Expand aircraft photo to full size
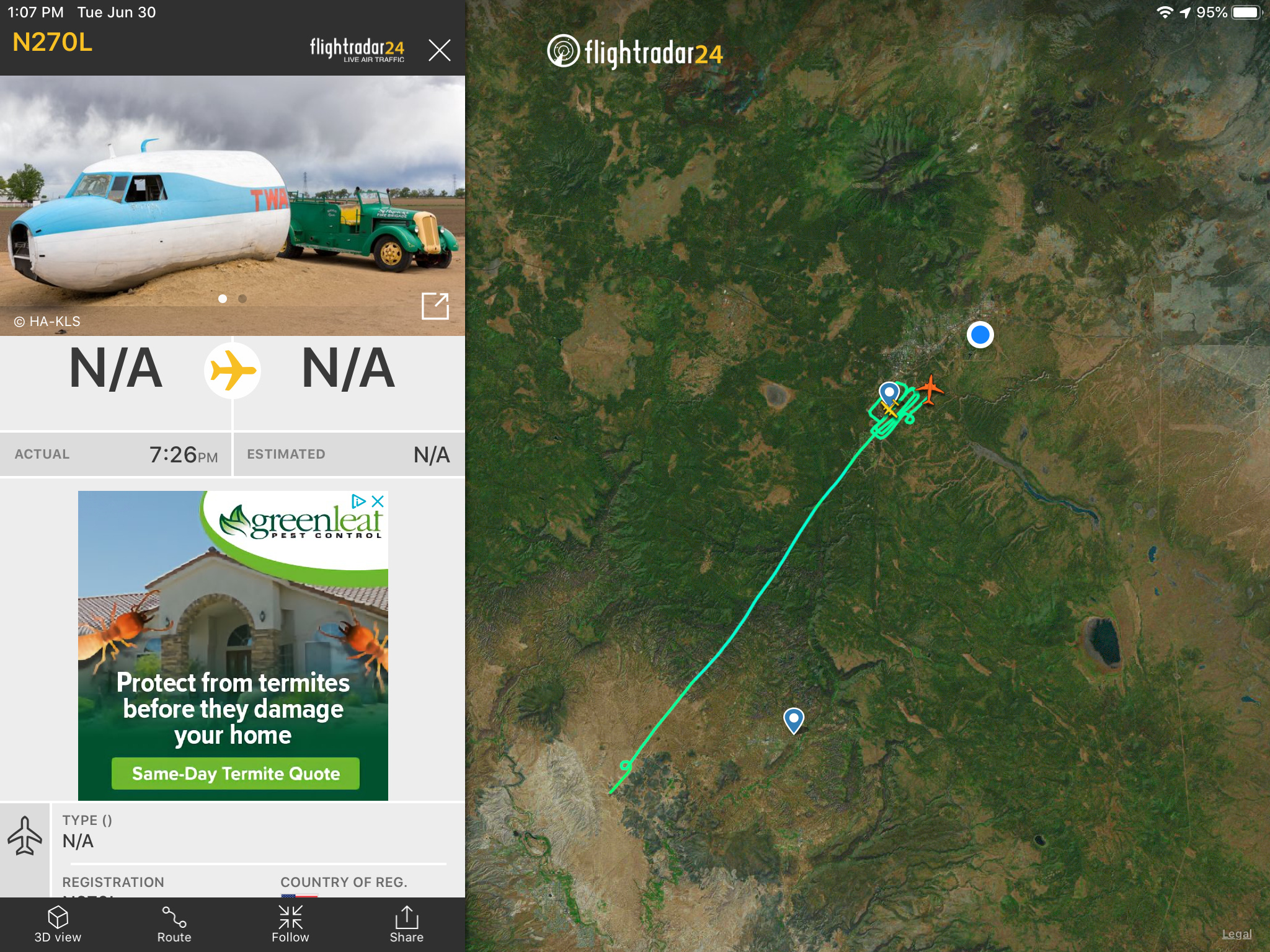 pyautogui.click(x=435, y=306)
